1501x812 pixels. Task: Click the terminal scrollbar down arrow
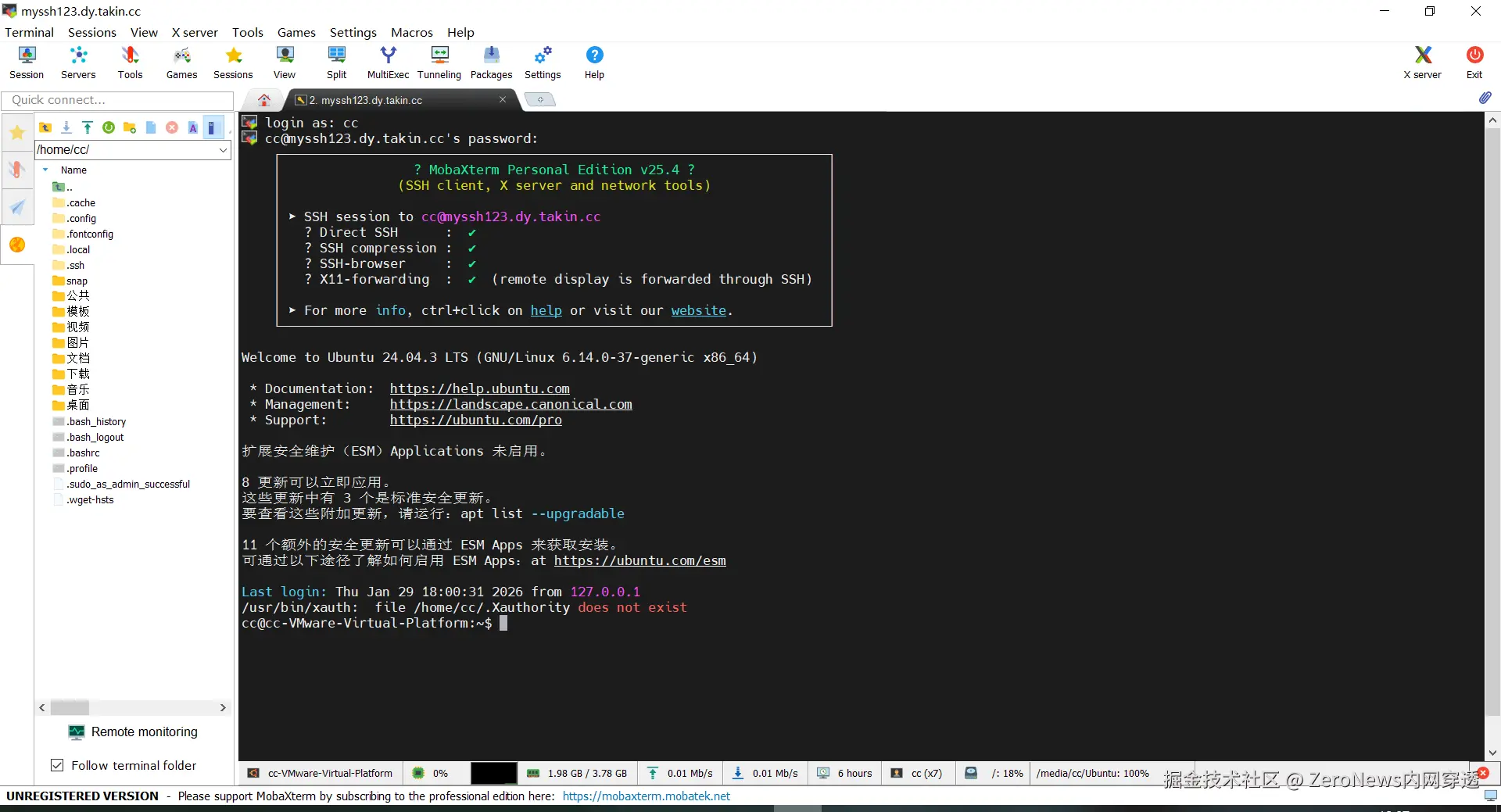coord(1492,753)
